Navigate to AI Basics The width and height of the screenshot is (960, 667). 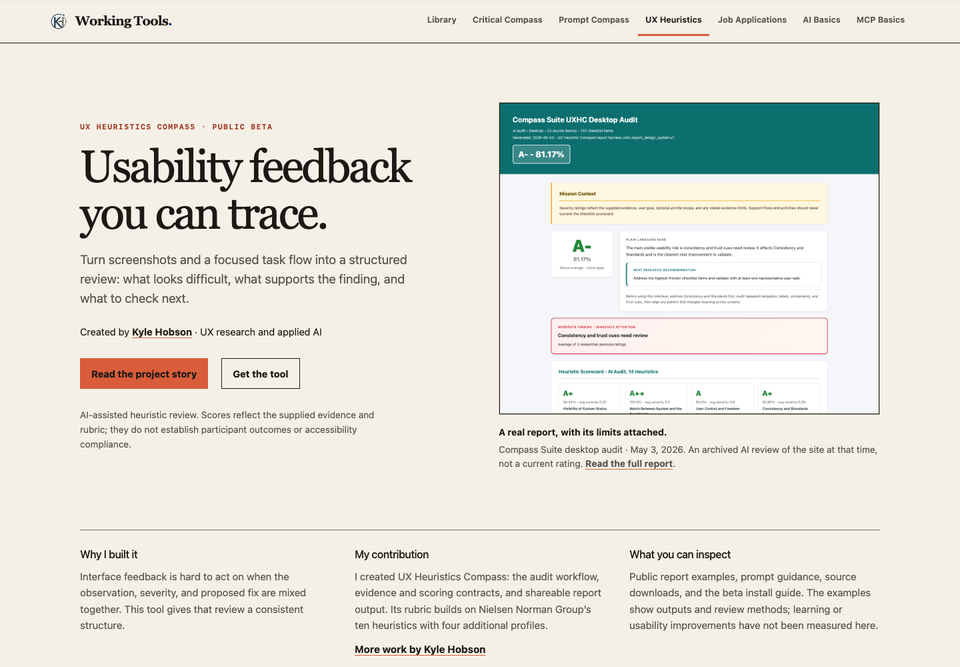tap(821, 20)
